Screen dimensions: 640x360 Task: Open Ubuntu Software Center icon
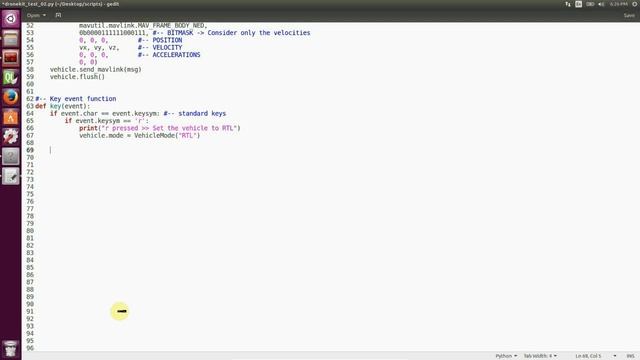tap(11, 117)
